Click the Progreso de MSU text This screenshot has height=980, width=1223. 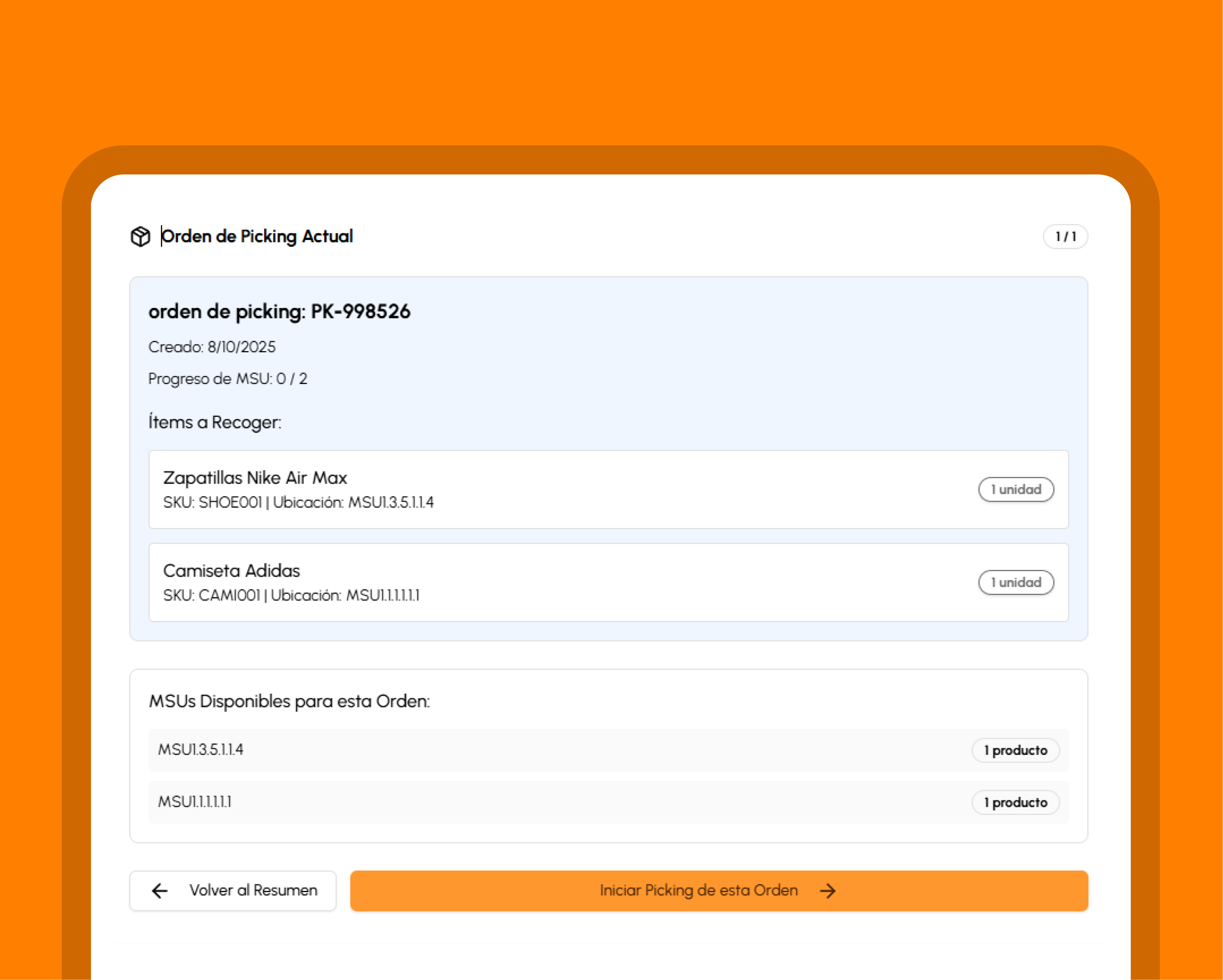[227, 379]
